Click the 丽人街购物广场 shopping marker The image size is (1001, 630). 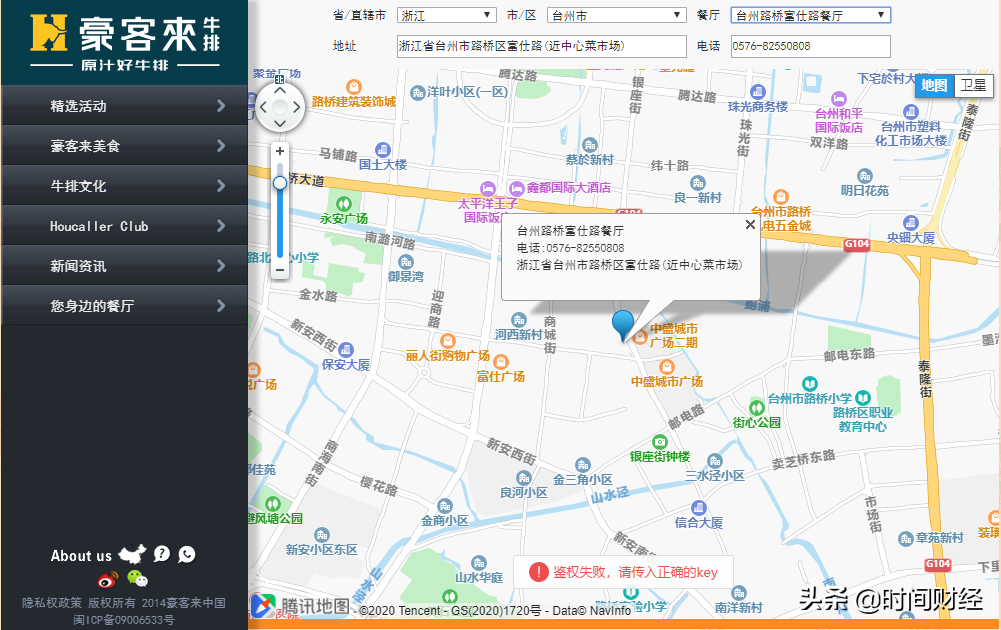pos(448,341)
